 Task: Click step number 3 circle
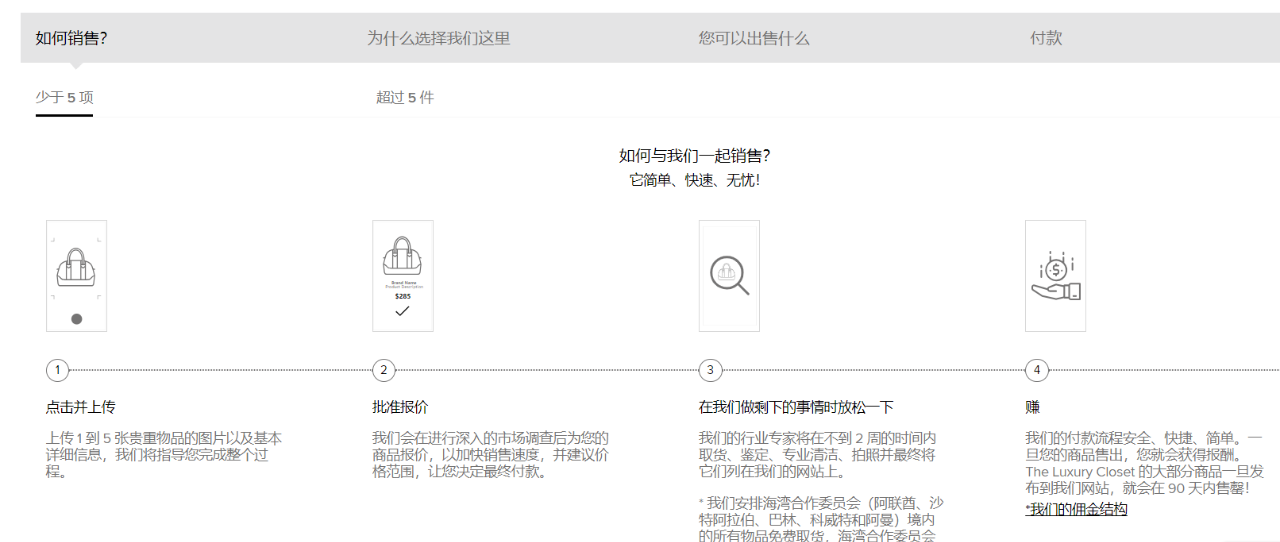coord(710,370)
